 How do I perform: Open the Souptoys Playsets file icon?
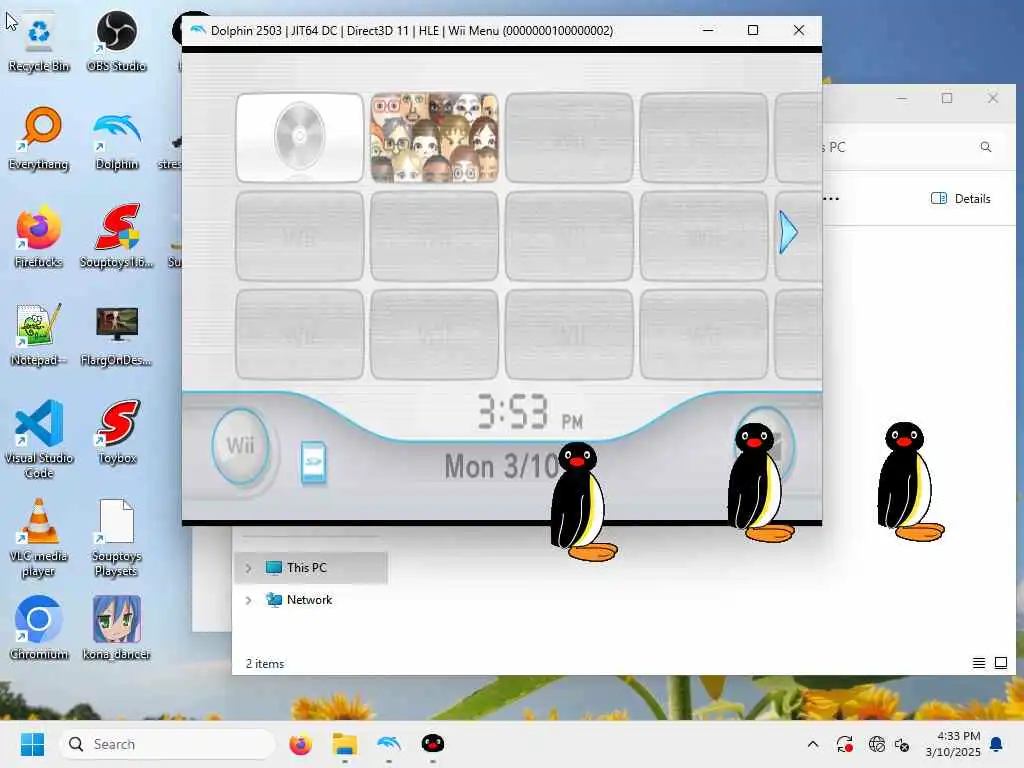116,537
